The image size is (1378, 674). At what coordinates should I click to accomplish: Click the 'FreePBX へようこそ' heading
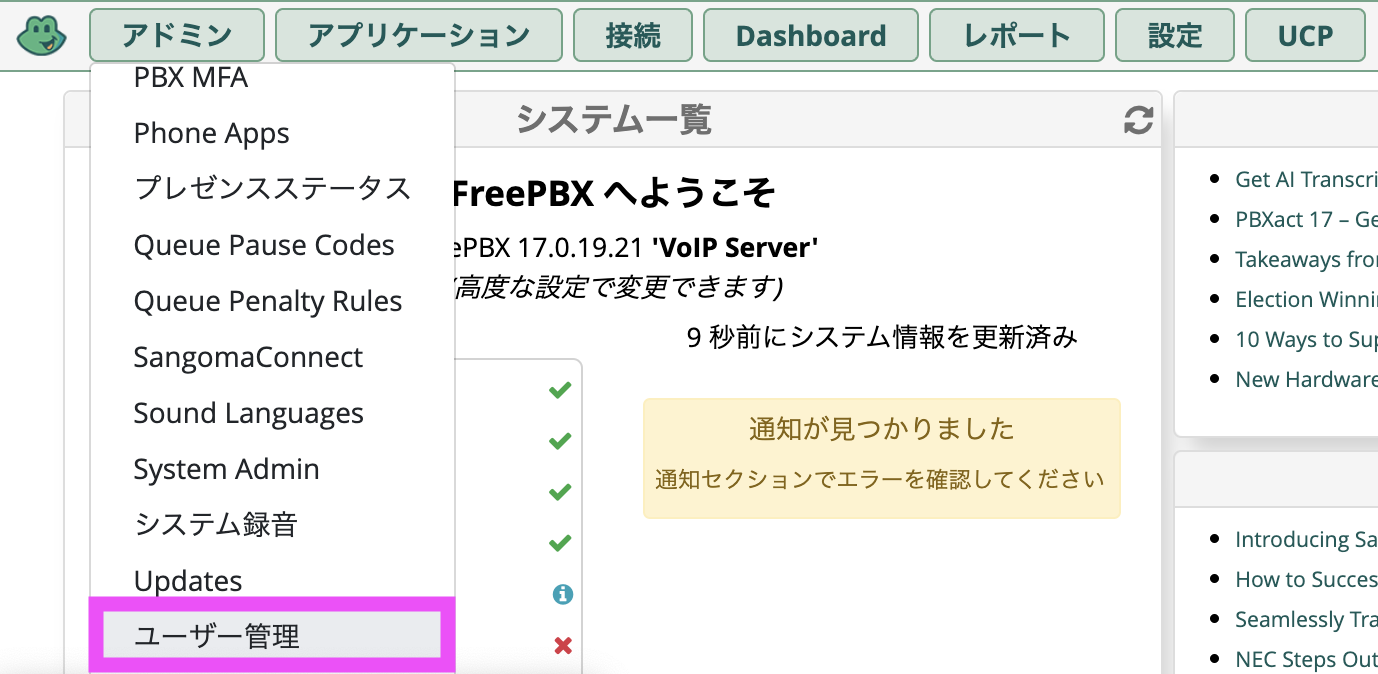615,193
